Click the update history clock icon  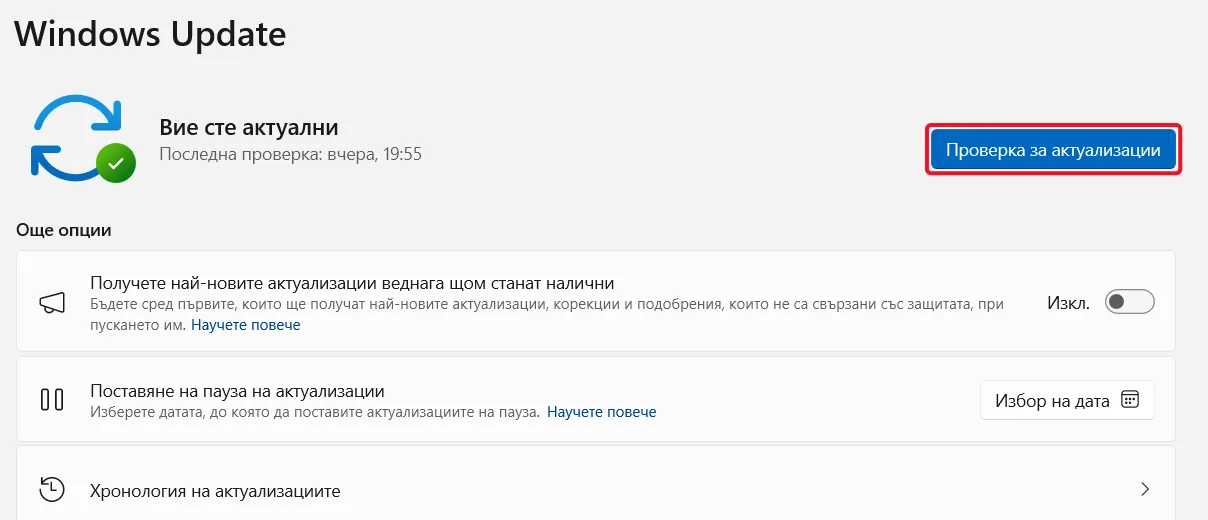pos(52,490)
